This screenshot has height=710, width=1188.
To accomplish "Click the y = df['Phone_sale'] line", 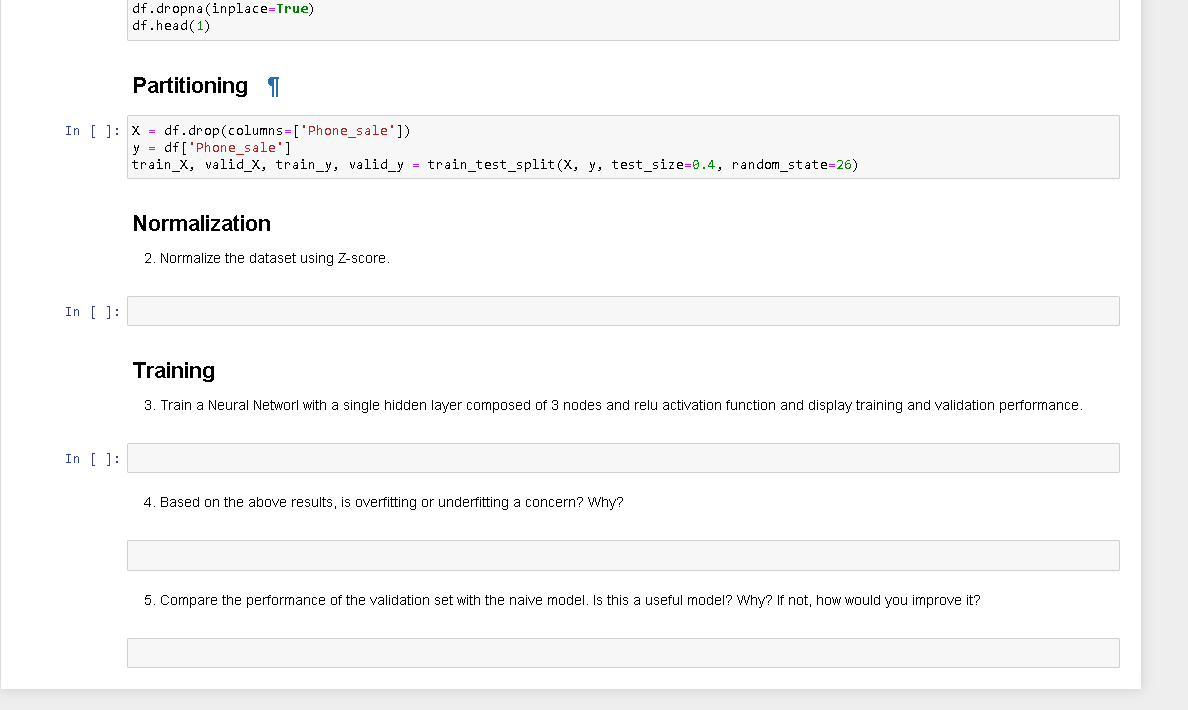I will pos(211,148).
